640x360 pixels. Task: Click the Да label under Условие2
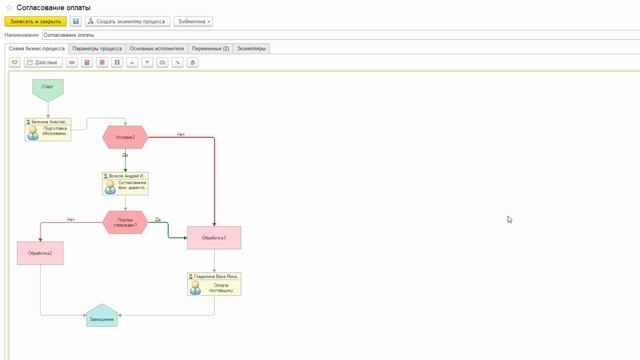(125, 155)
